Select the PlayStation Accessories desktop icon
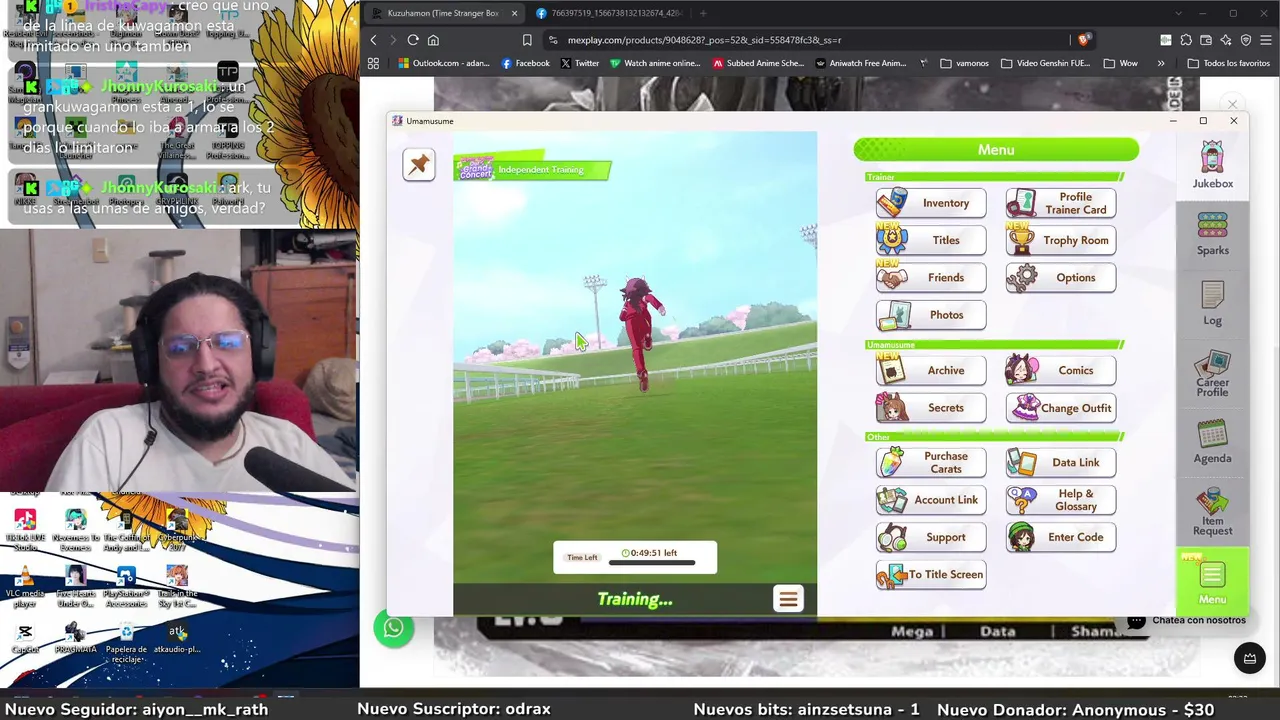Screen dimensions: 1280x720 pos(126,587)
